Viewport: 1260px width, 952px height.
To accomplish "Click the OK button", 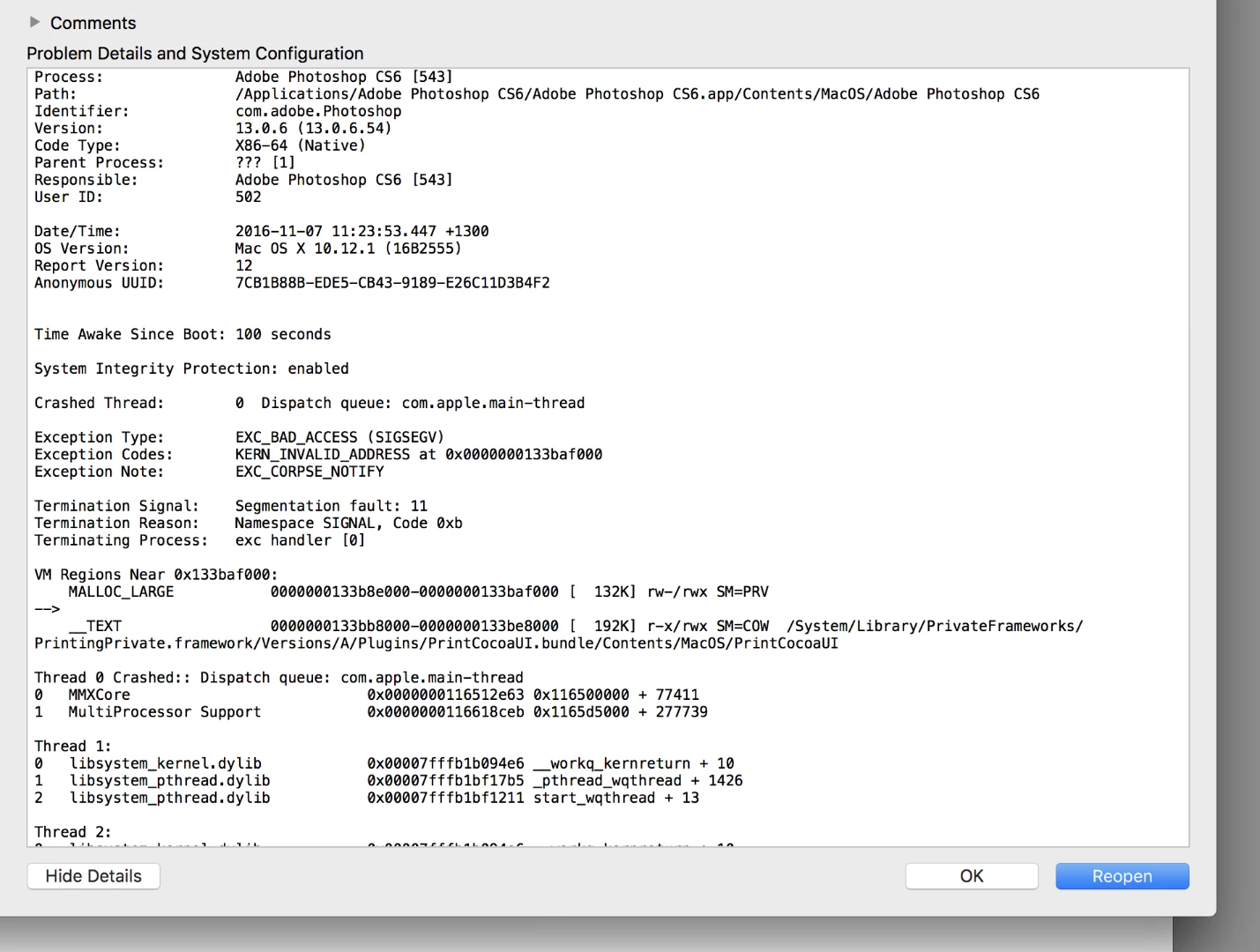I will (x=972, y=876).
